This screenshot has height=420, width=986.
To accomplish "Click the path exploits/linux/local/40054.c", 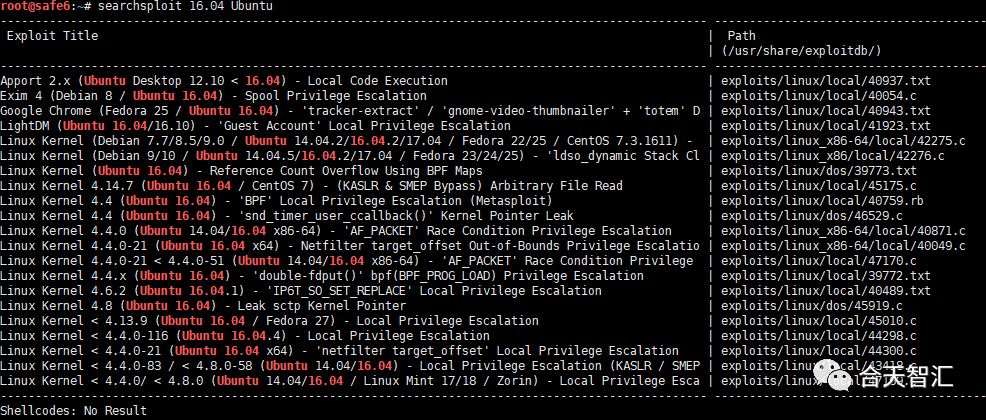I will tap(819, 96).
